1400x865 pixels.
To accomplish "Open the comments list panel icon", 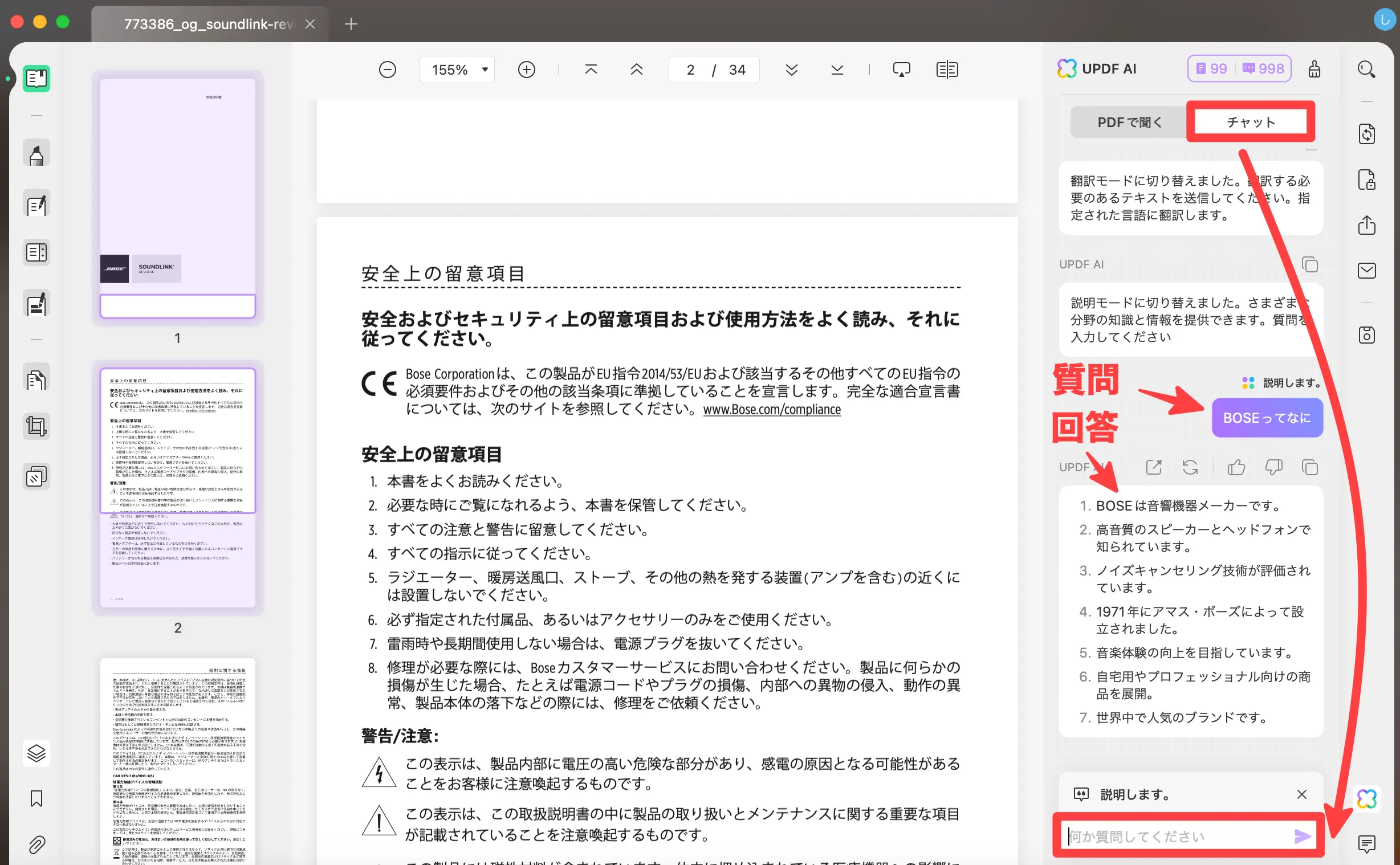I will click(x=1367, y=844).
